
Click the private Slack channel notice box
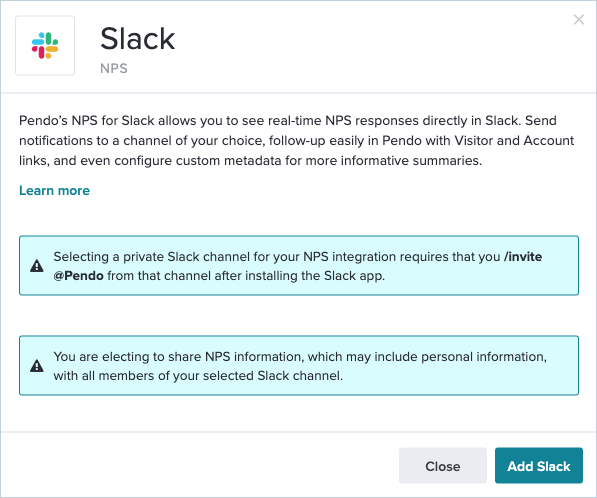pyautogui.click(x=299, y=265)
